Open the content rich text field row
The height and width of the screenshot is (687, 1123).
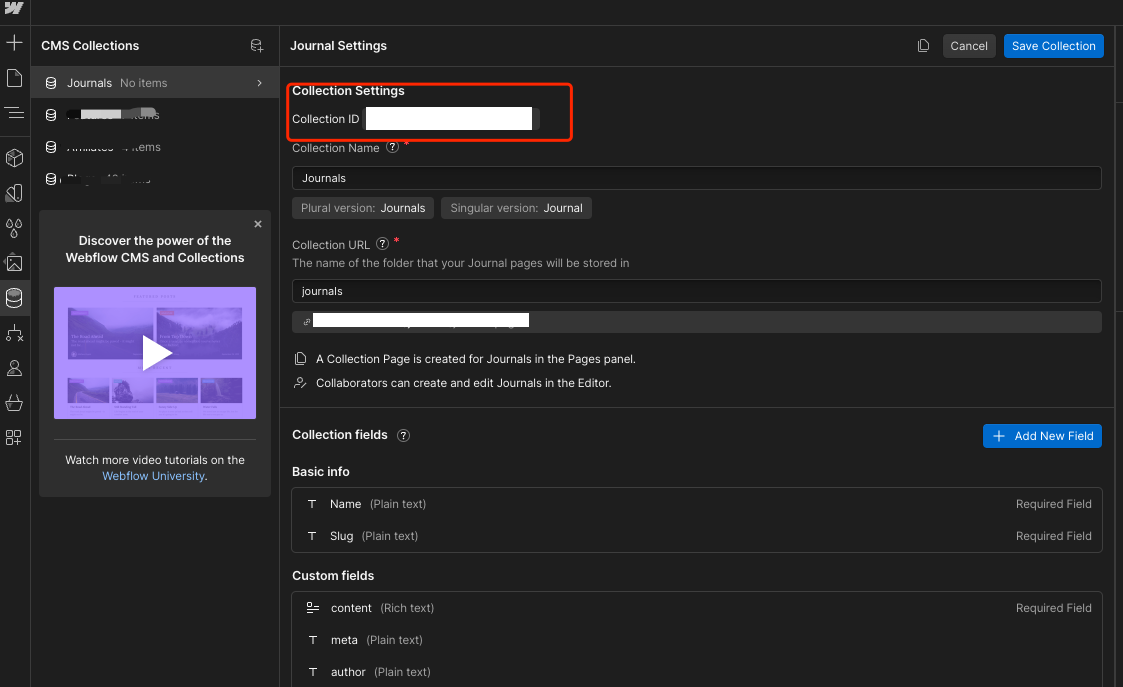(696, 607)
